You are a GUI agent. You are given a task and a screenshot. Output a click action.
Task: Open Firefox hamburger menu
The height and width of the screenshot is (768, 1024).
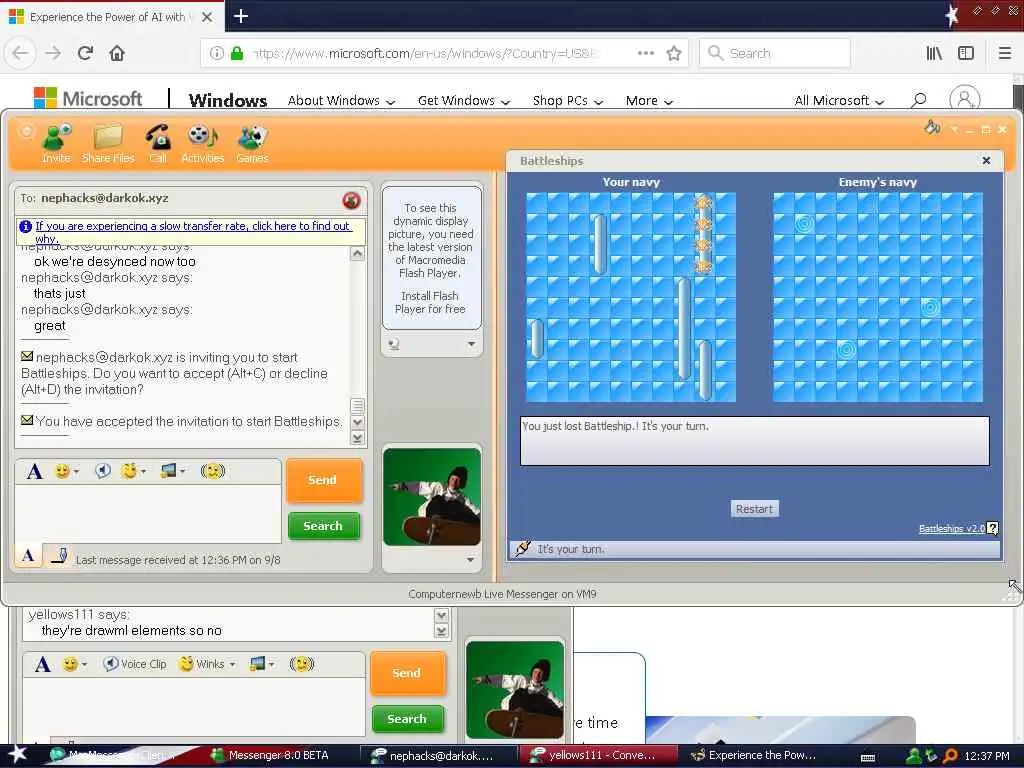coord(1004,53)
